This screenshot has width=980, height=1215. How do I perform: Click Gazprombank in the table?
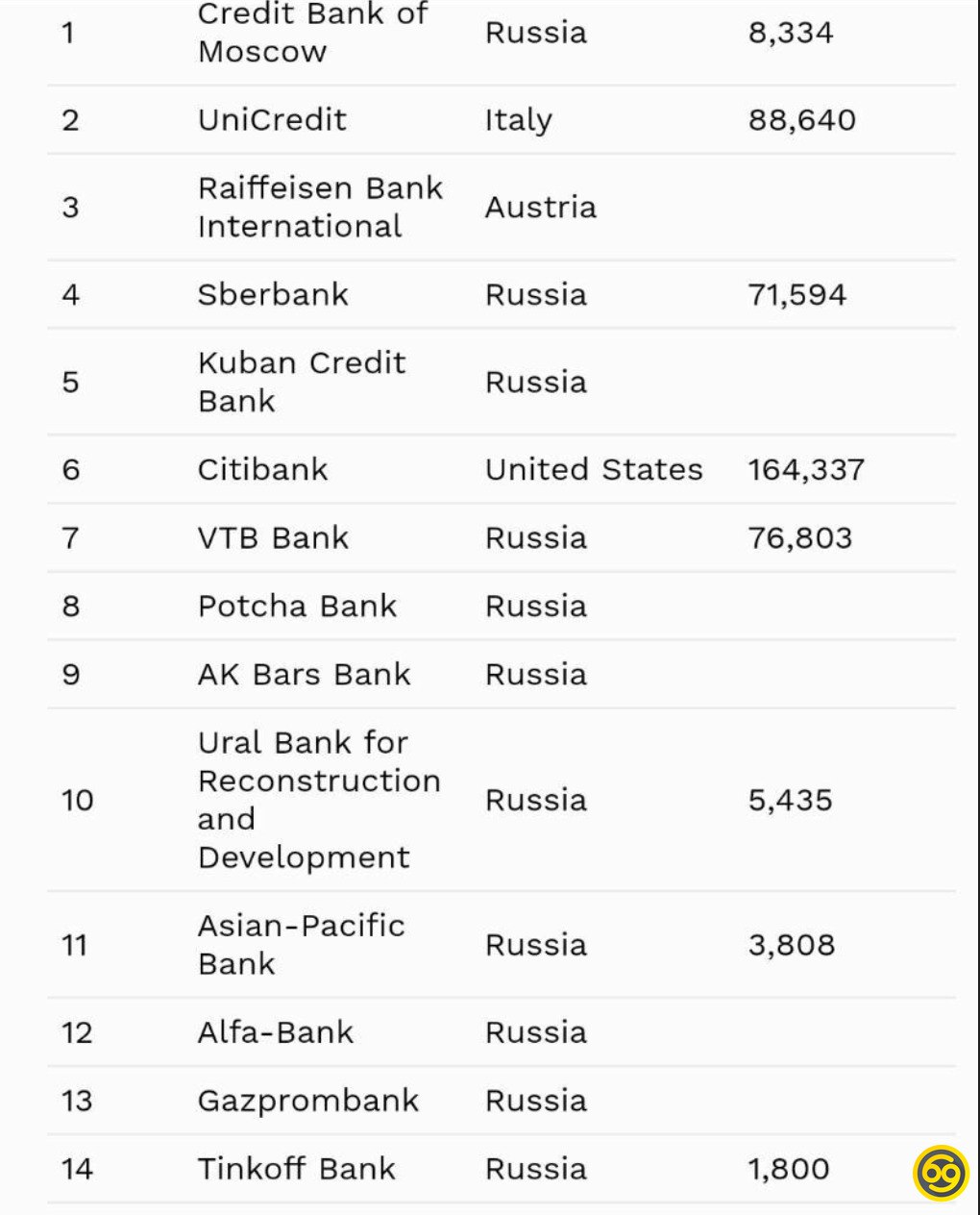[308, 1101]
